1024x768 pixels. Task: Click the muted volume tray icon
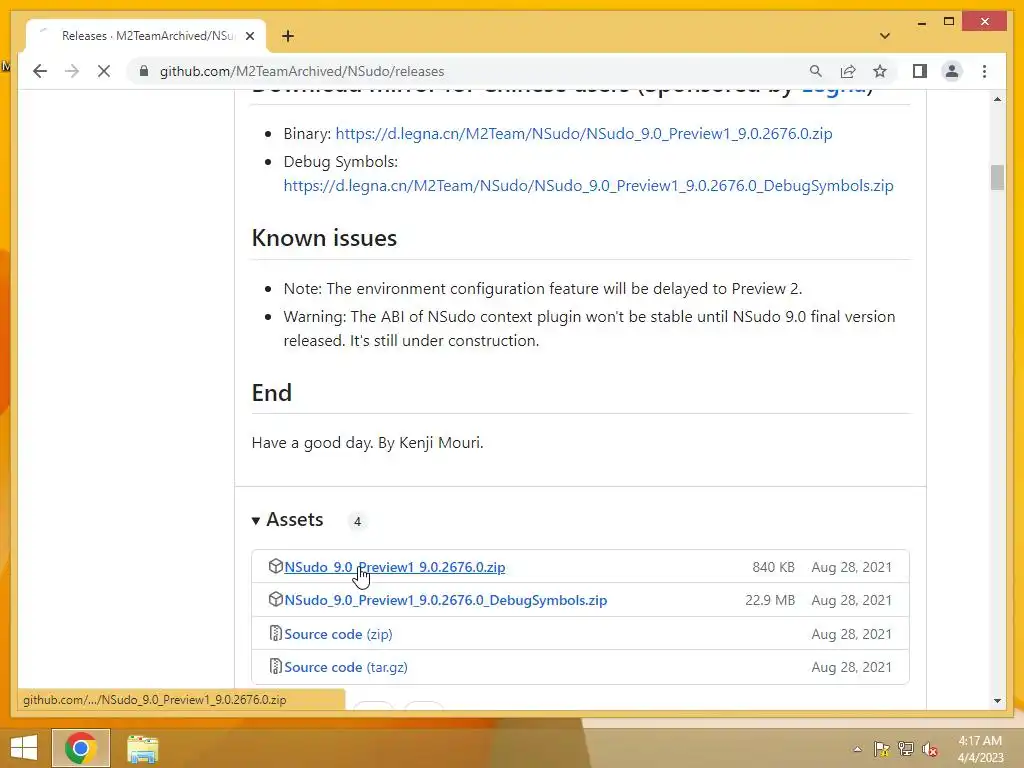(930, 749)
